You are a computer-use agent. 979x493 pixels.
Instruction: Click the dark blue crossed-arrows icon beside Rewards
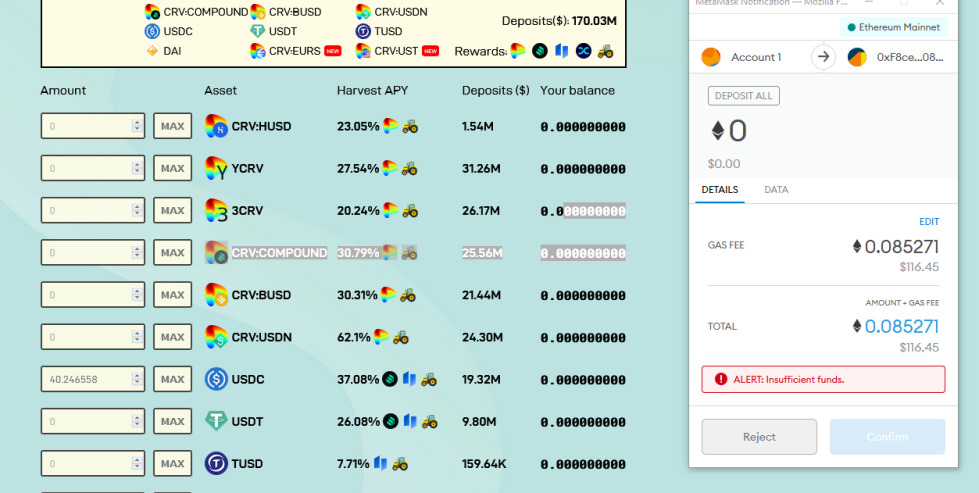point(584,51)
